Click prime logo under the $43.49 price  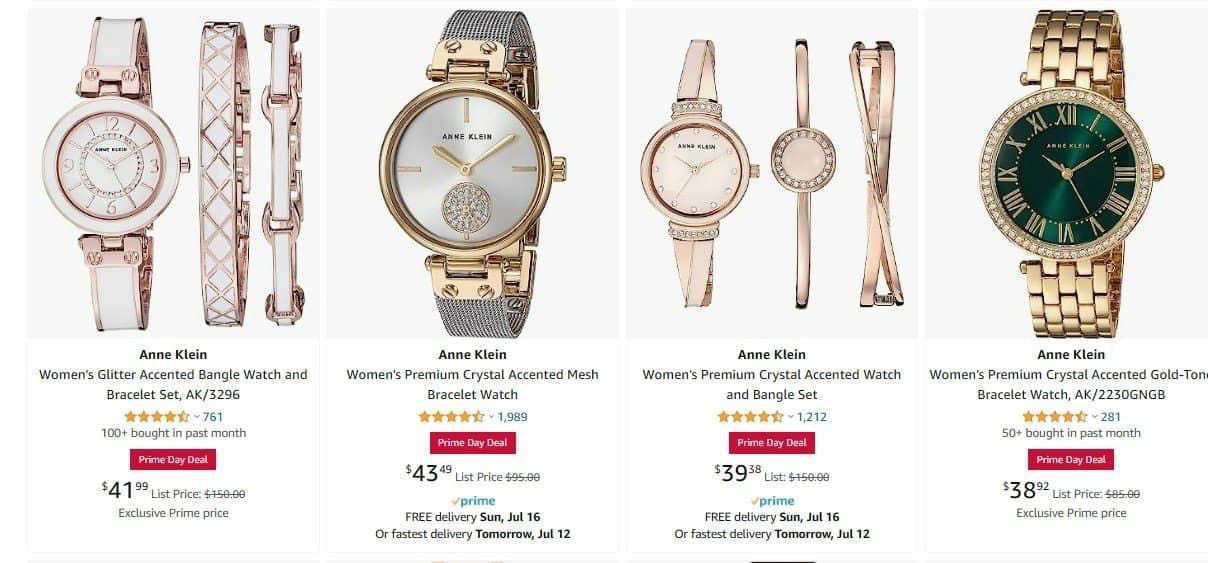point(473,501)
